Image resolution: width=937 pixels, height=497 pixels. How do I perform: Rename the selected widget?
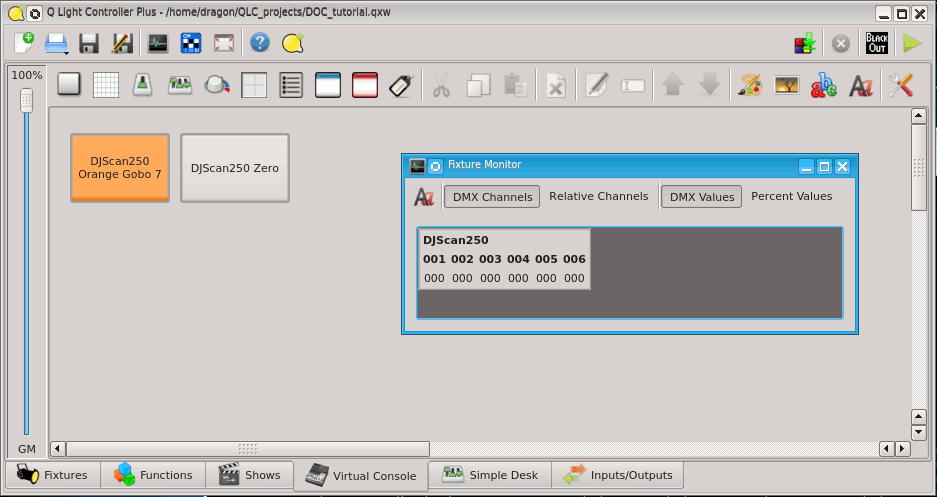click(633, 85)
